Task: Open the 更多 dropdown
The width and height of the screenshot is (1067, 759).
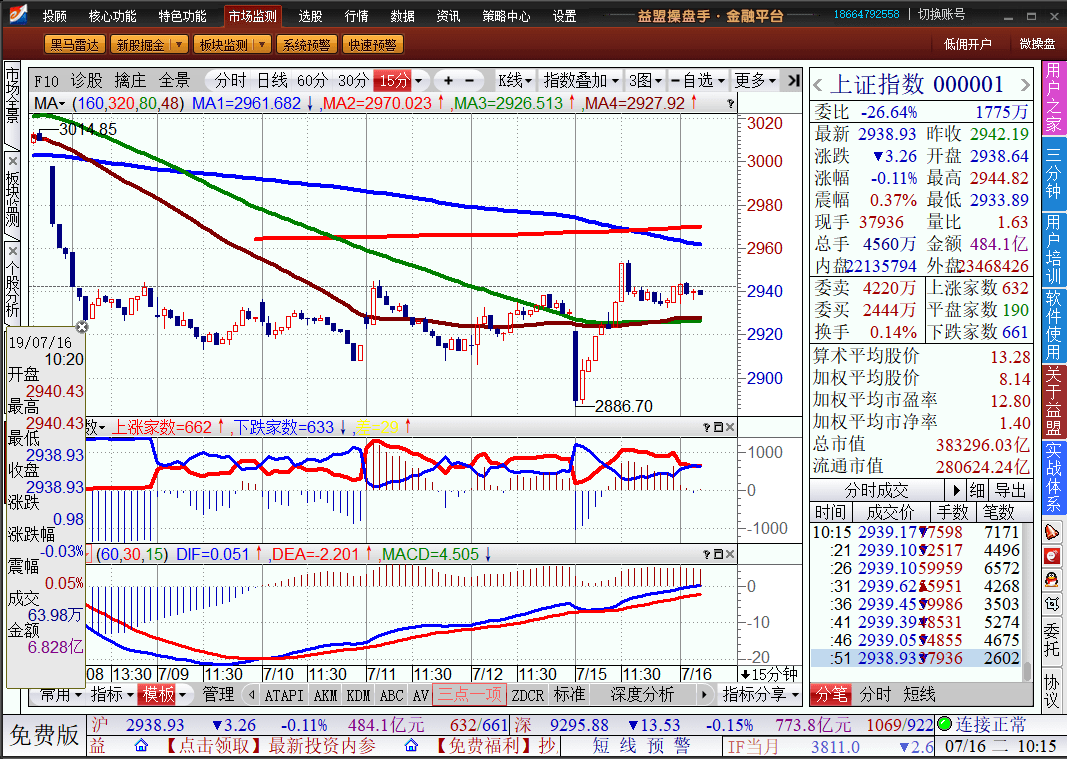Action: tap(755, 81)
